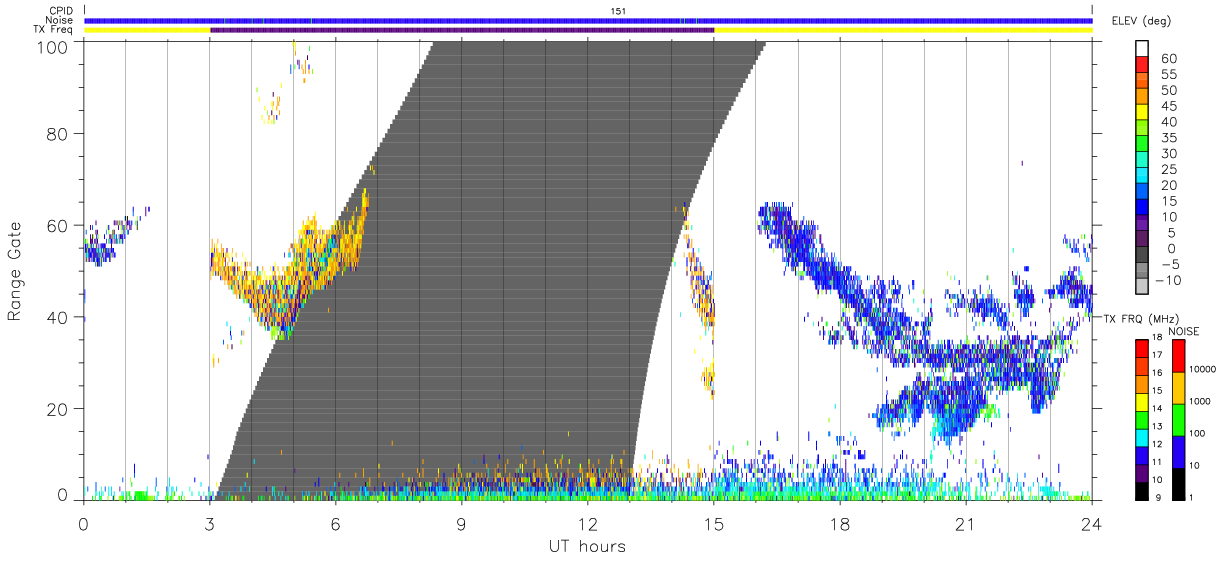Click the 25 label on the ELEV colorbar
Screen dimensions: 1228x567
click(x=1168, y=169)
